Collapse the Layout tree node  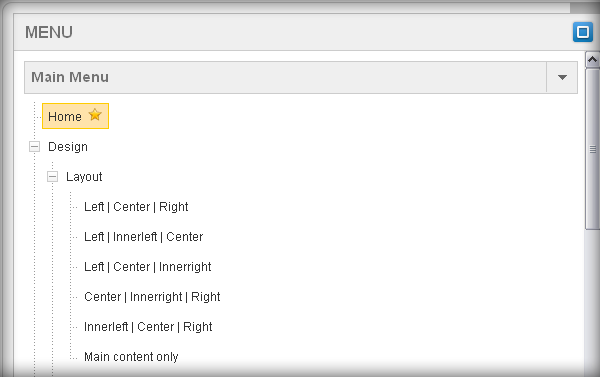pyautogui.click(x=52, y=176)
